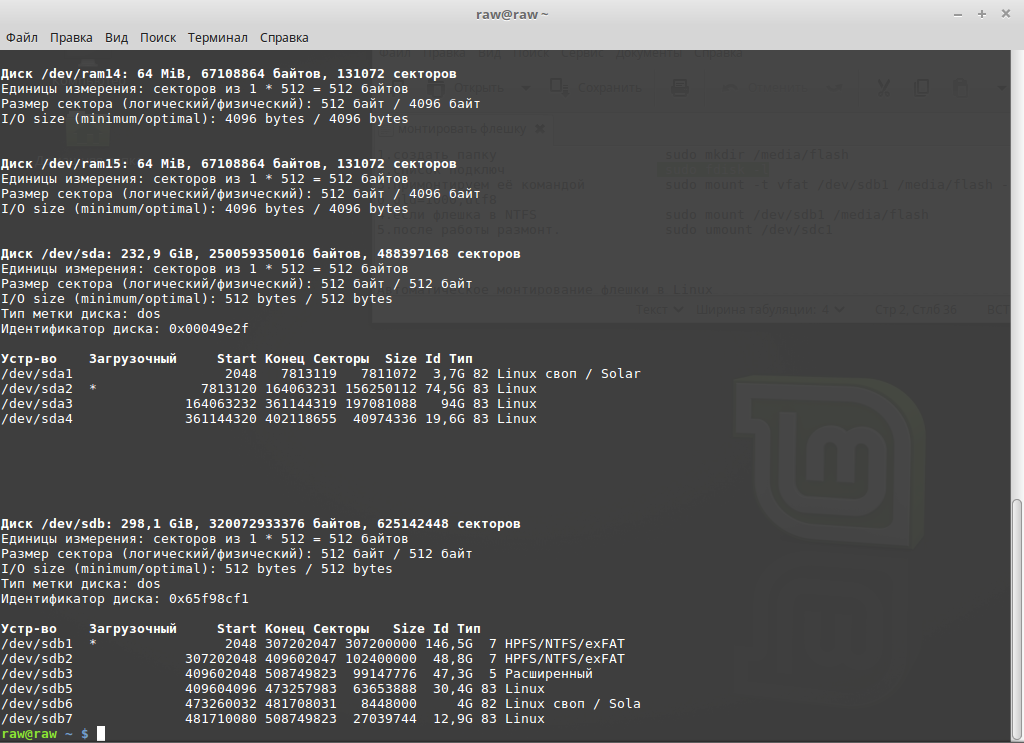Open the Файл menu
This screenshot has width=1024, height=743.
tap(22, 37)
